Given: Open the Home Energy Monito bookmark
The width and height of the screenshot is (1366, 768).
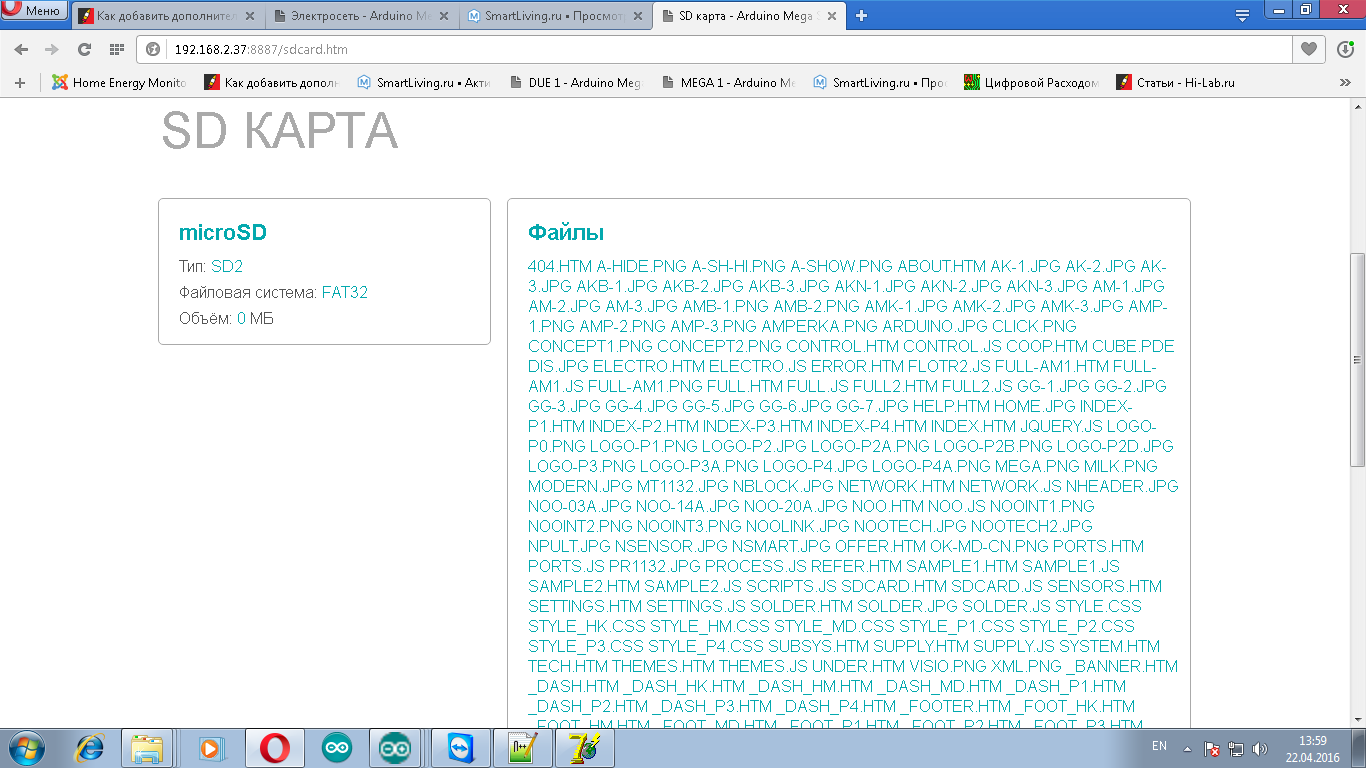Looking at the screenshot, I should (x=120, y=83).
